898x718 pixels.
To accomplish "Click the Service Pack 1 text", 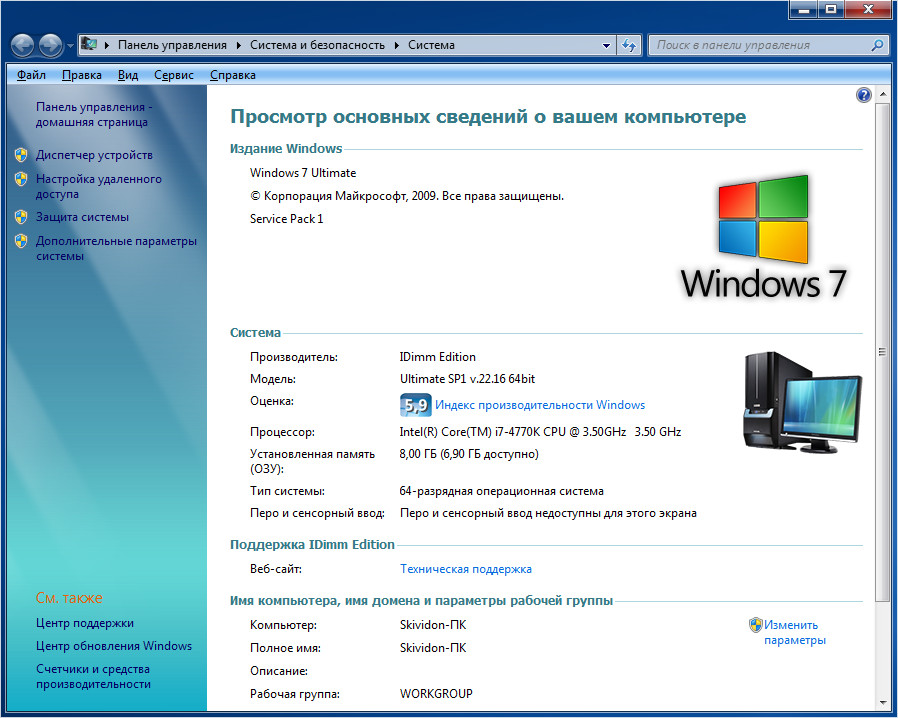I will [286, 219].
